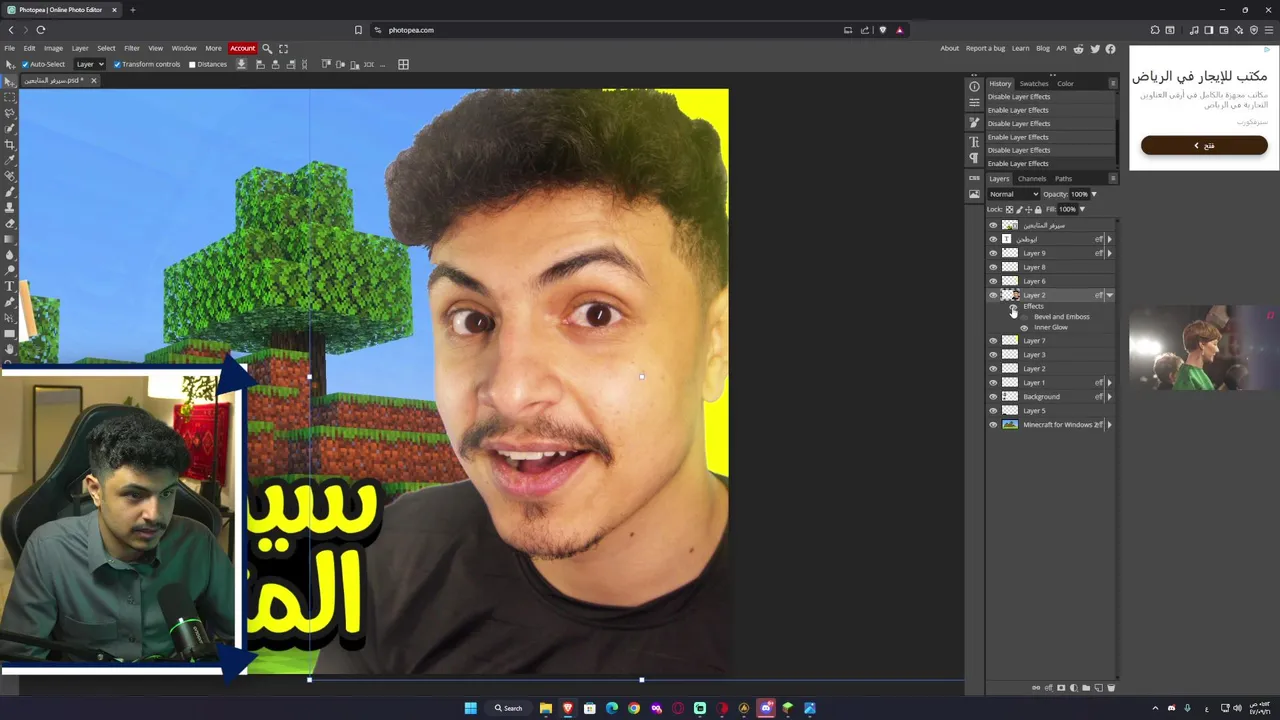Select the Gradient tool
The width and height of the screenshot is (1280, 720).
10,239
